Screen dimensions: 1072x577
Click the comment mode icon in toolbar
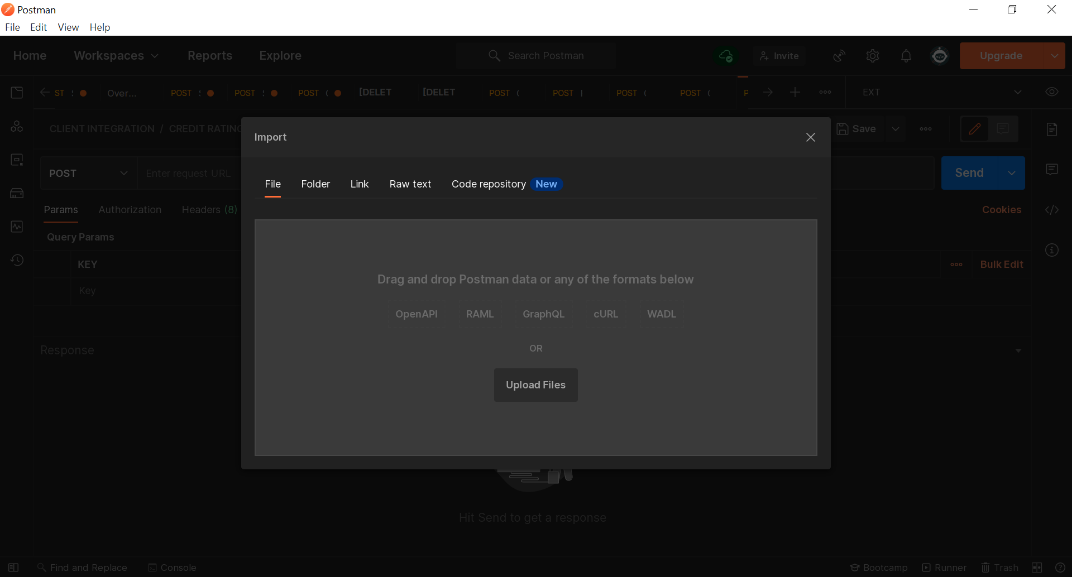[1003, 129]
